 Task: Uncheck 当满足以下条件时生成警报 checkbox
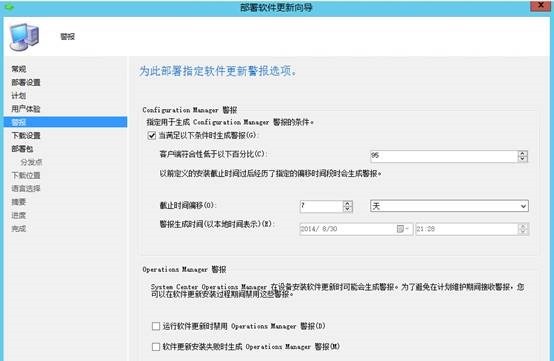tap(152, 136)
